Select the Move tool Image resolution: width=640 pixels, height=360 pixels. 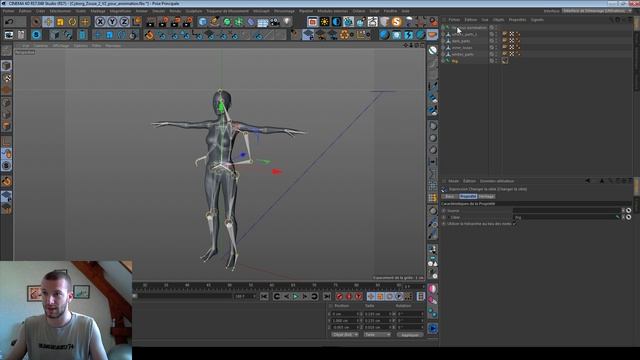click(x=48, y=22)
